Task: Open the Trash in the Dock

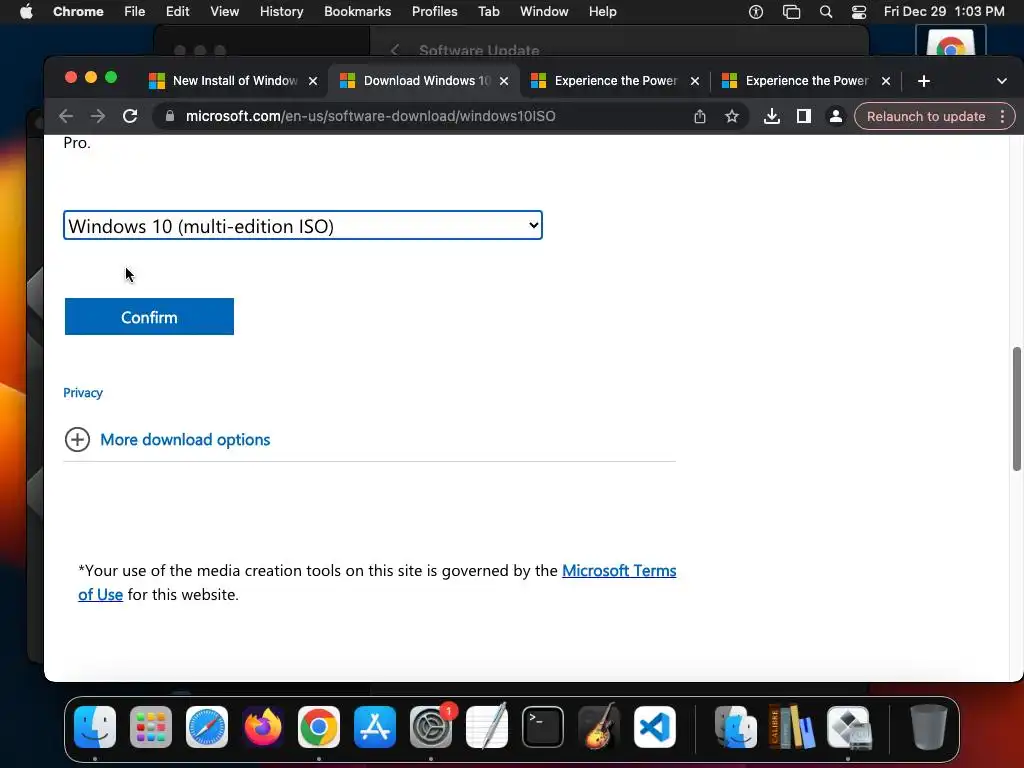Action: [928, 727]
